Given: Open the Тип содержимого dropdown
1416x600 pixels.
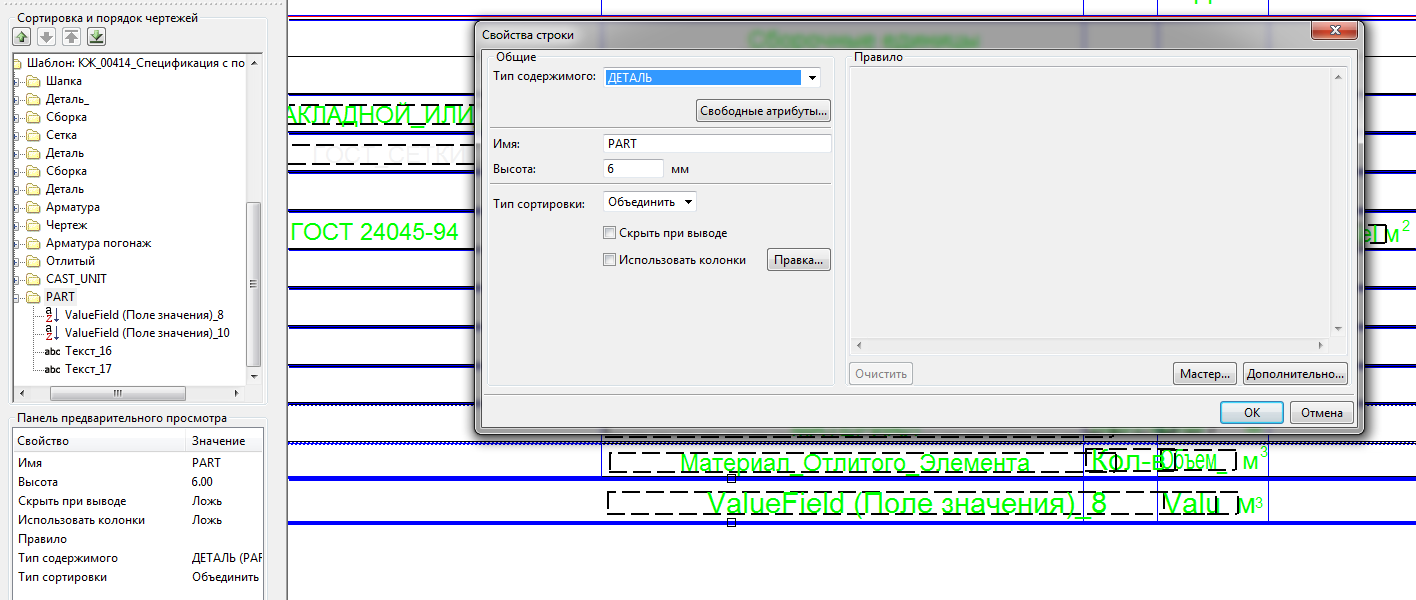Looking at the screenshot, I should tap(812, 78).
